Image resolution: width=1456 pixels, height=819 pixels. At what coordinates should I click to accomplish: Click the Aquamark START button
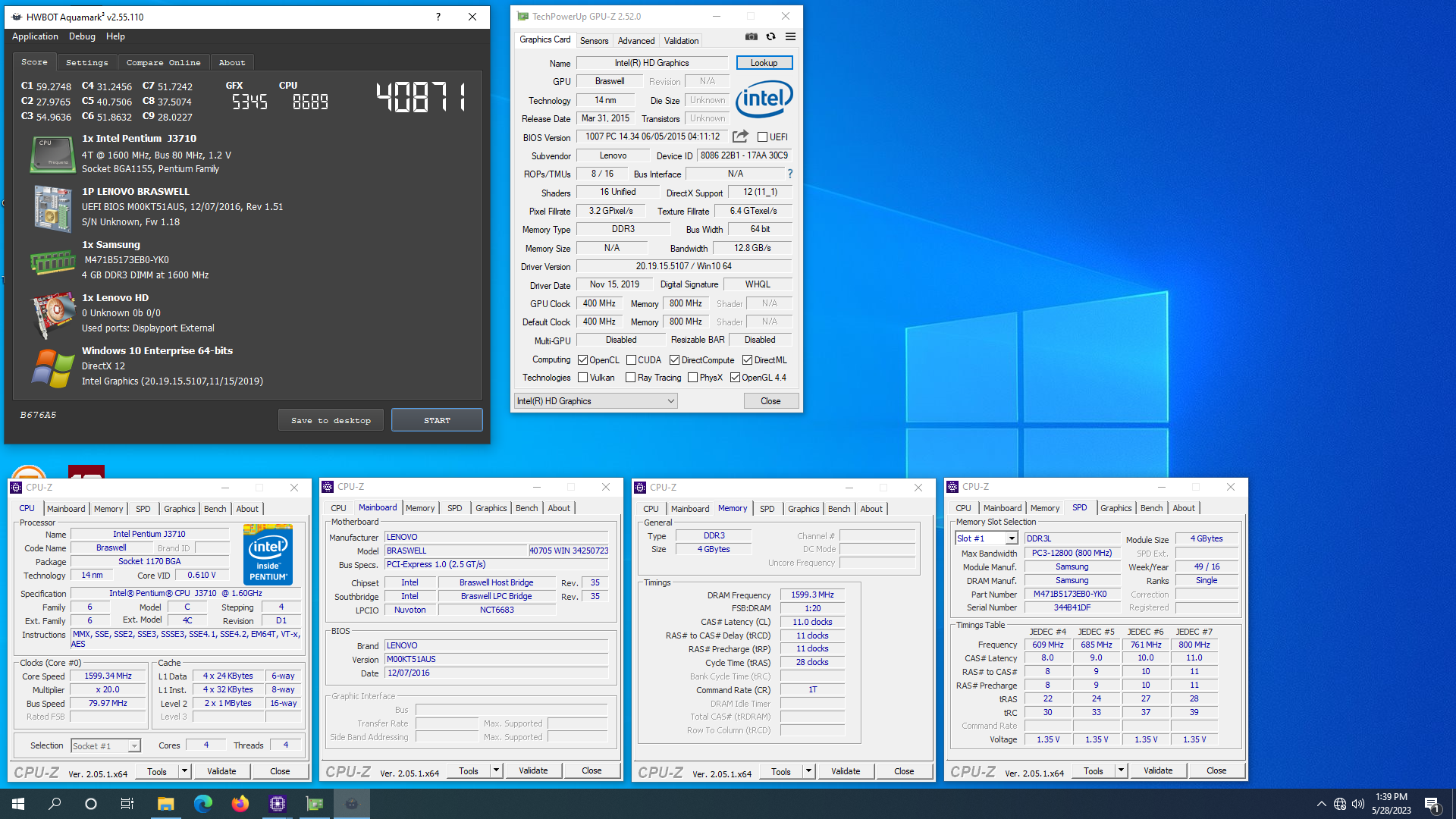437,420
